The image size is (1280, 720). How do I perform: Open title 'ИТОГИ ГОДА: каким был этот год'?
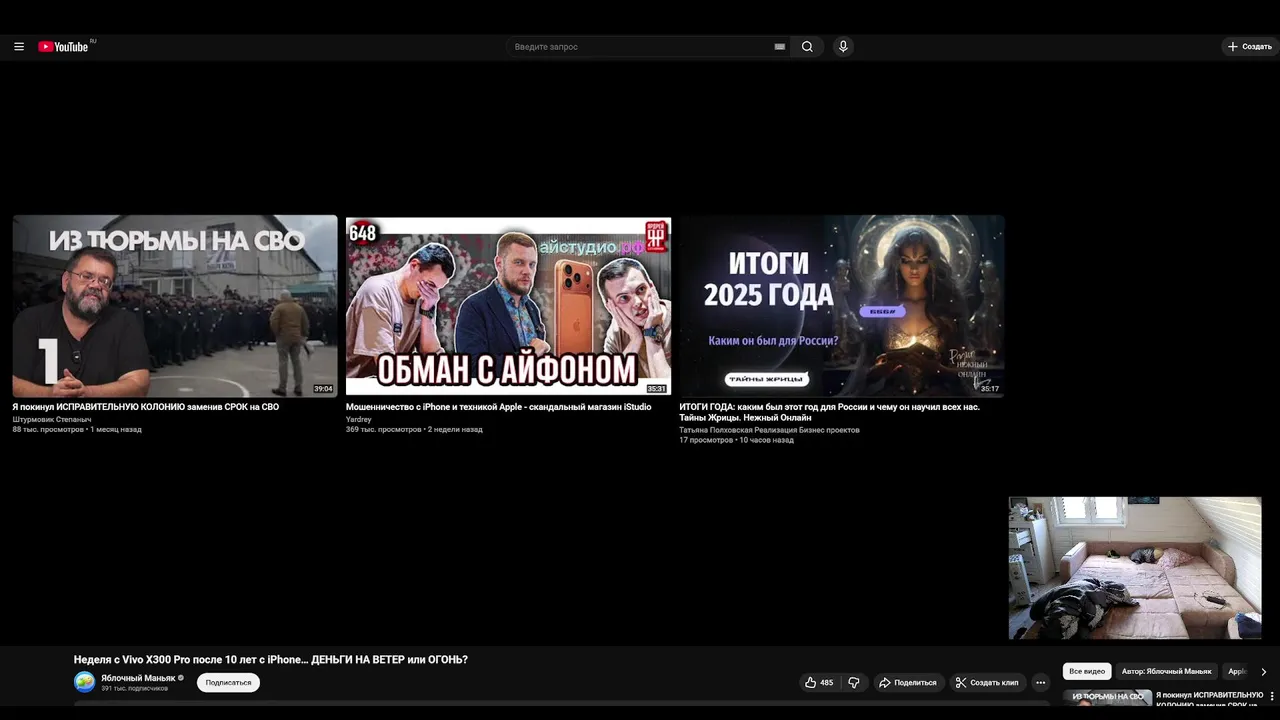pos(829,412)
